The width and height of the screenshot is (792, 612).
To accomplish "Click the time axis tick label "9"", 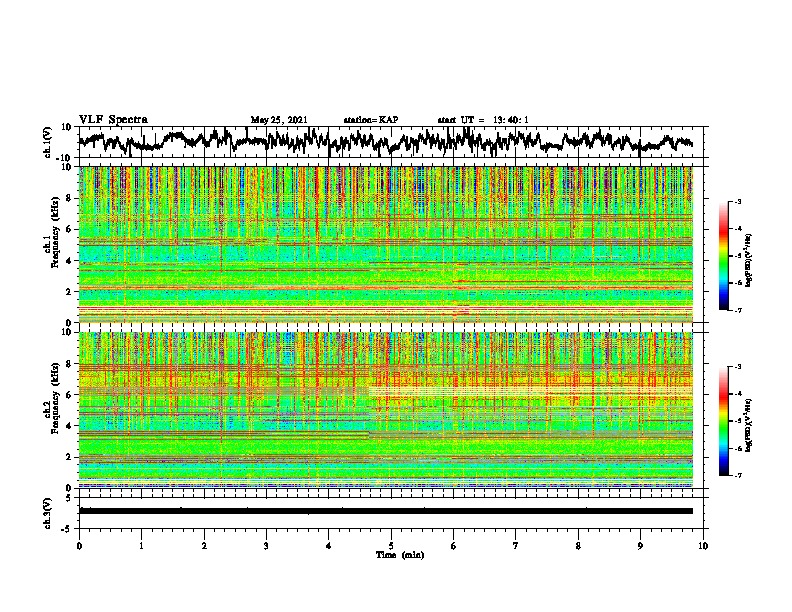I will coord(640,545).
